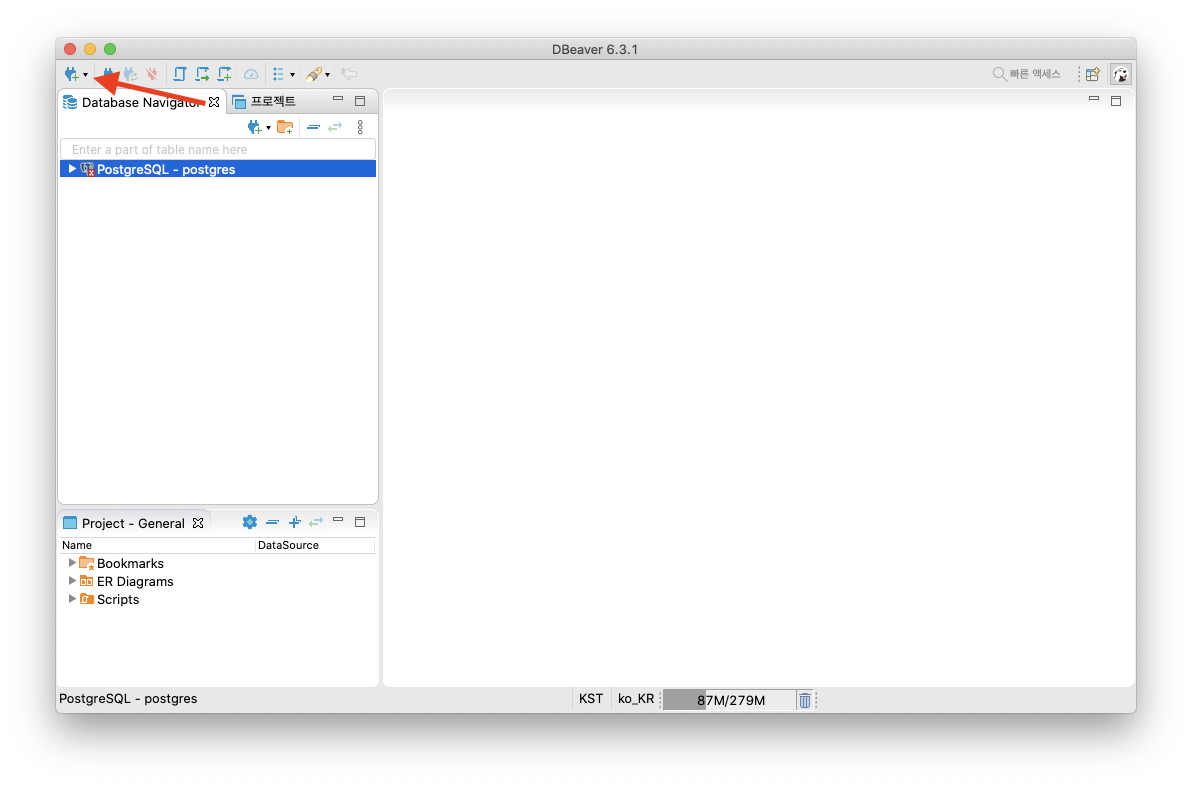Image resolution: width=1192 pixels, height=787 pixels.
Task: Click the list-style transaction mode icon
Action: [278, 74]
